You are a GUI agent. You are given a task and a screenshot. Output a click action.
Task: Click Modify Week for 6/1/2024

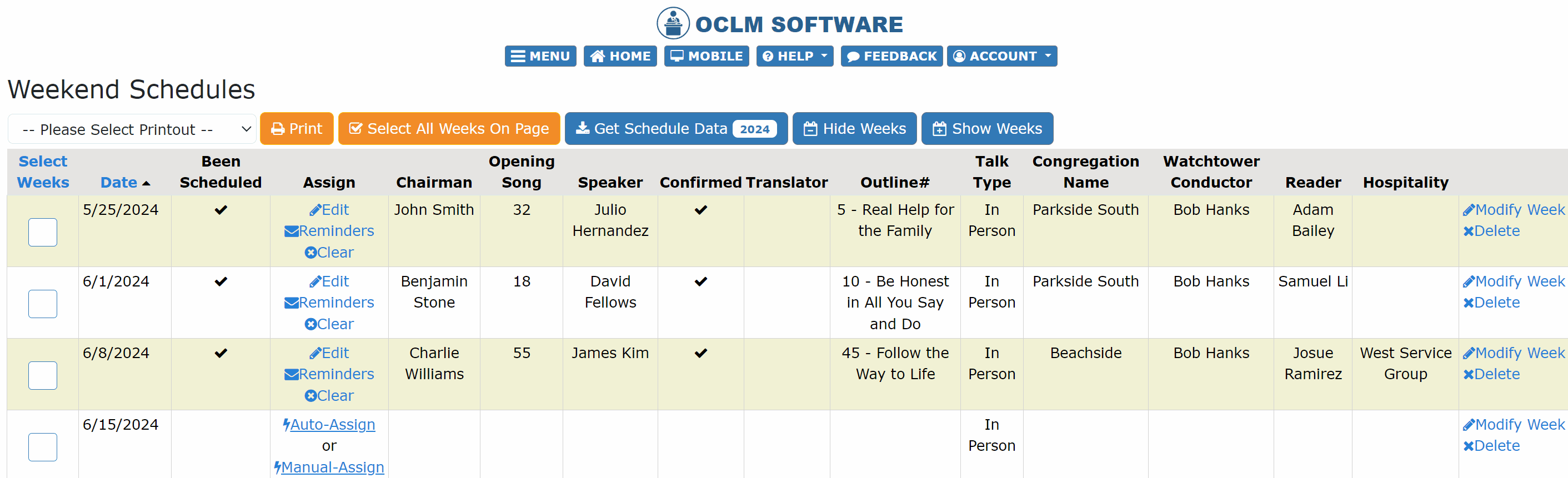pyautogui.click(x=1514, y=281)
